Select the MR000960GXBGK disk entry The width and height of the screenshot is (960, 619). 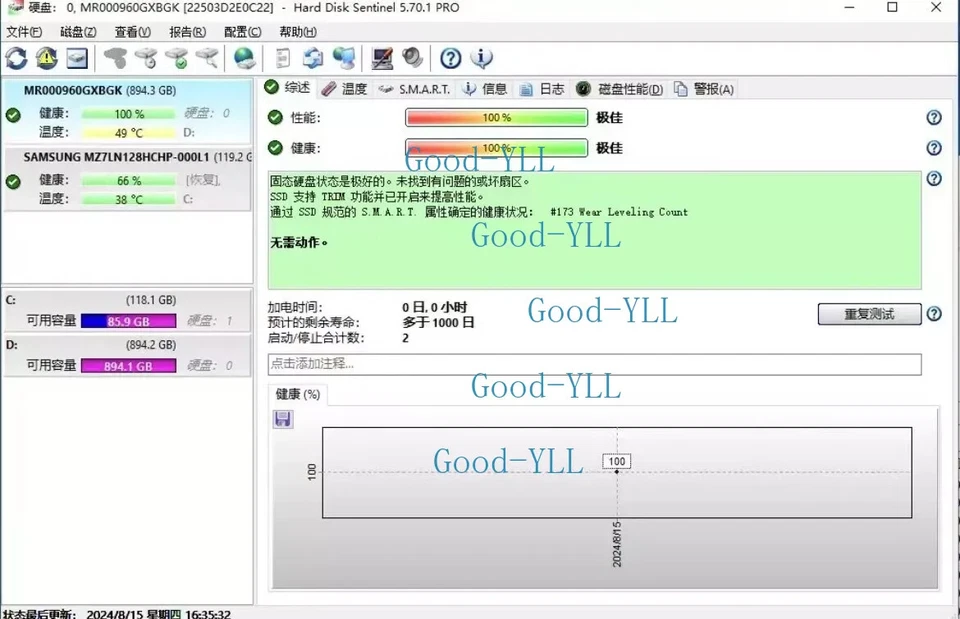click(x=127, y=111)
